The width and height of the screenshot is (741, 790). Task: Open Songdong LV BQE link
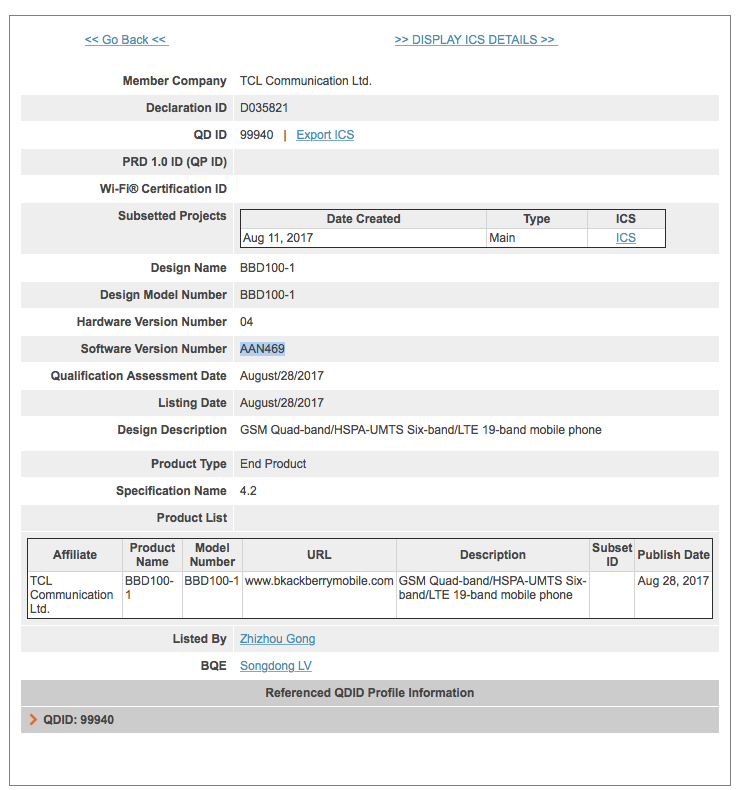pos(276,666)
